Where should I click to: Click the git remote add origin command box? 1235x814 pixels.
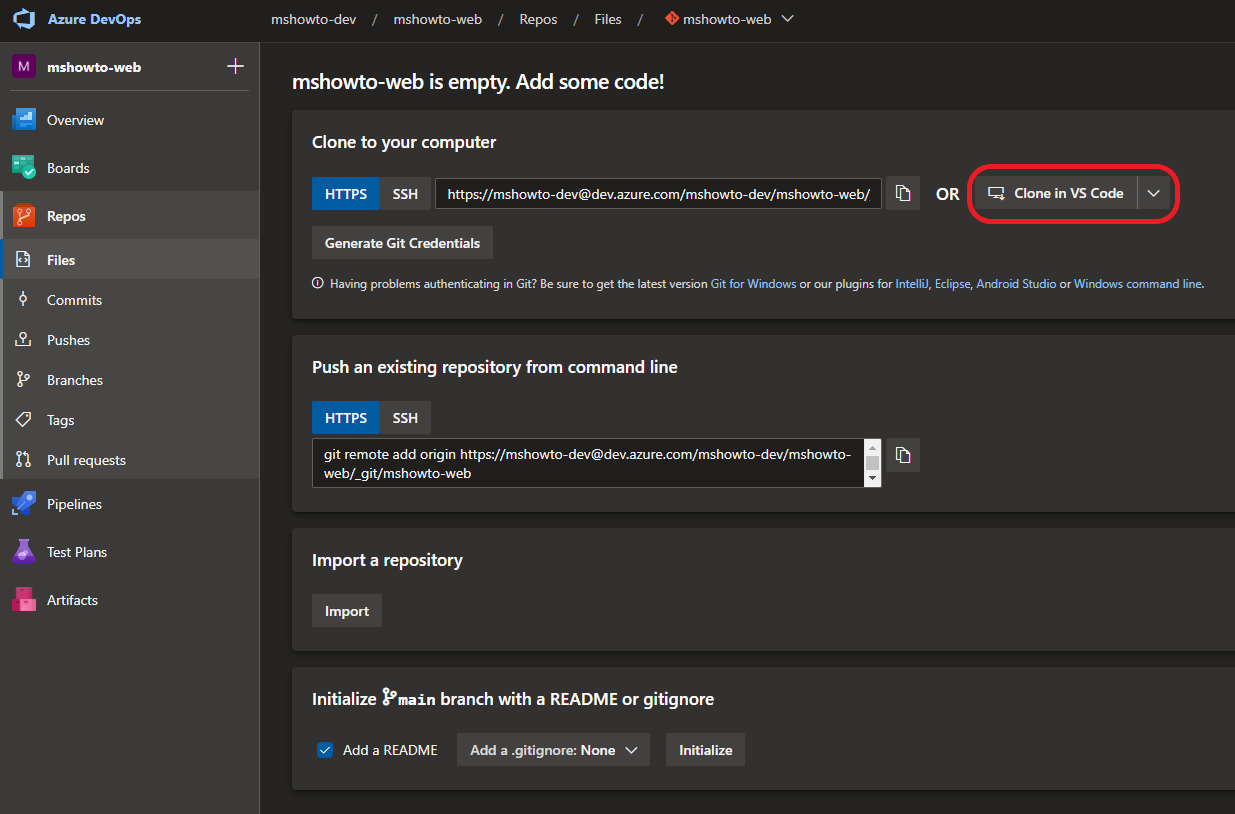589,463
